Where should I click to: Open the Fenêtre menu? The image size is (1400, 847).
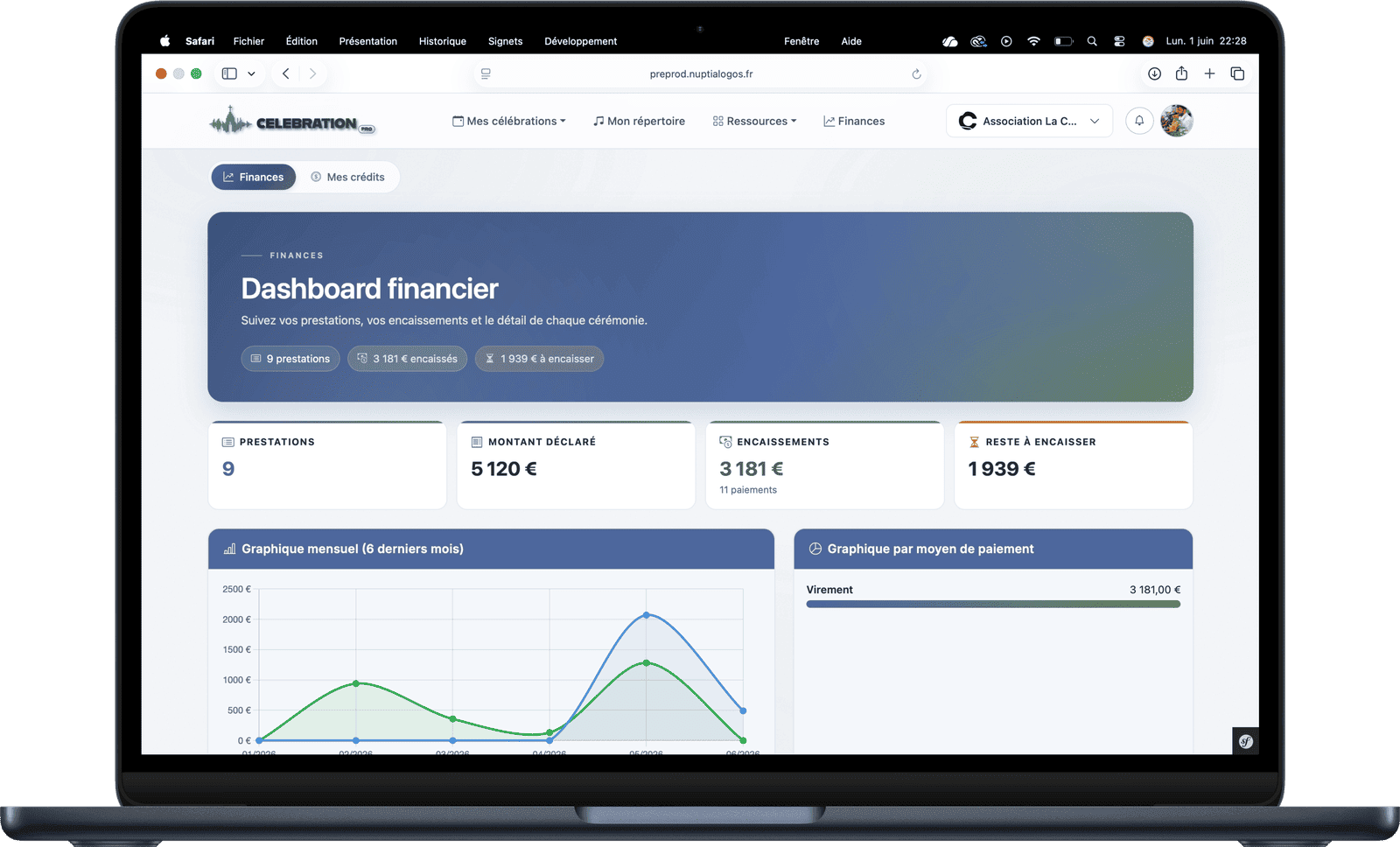[x=801, y=41]
